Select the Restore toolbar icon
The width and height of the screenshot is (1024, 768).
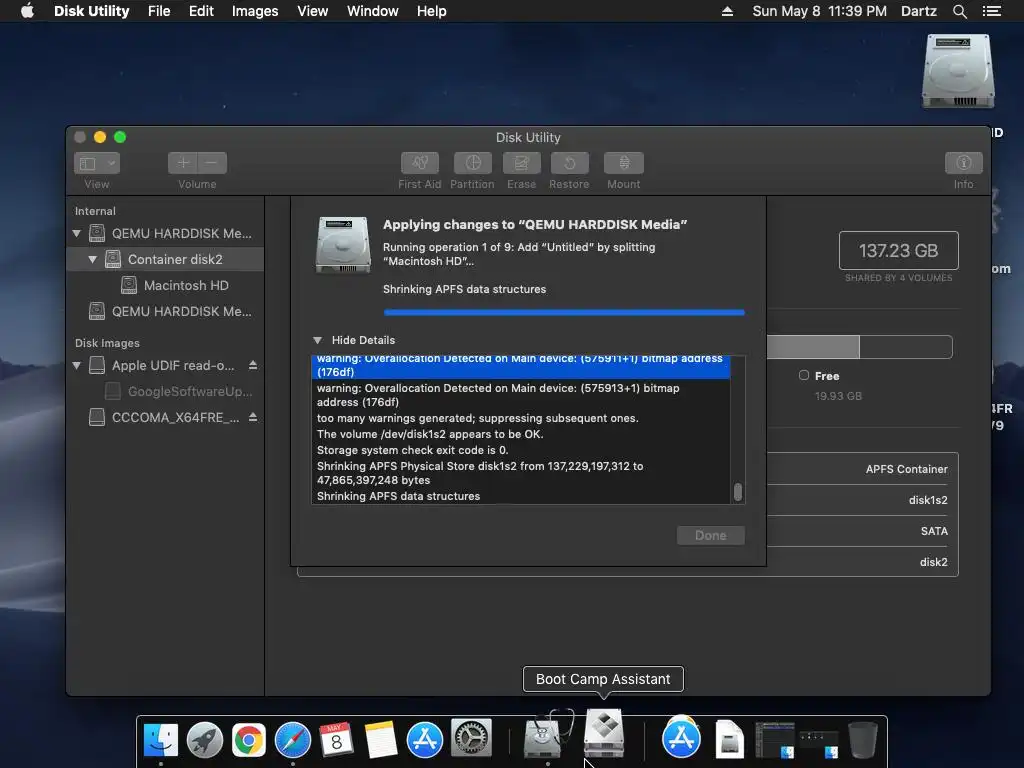pyautogui.click(x=569, y=163)
